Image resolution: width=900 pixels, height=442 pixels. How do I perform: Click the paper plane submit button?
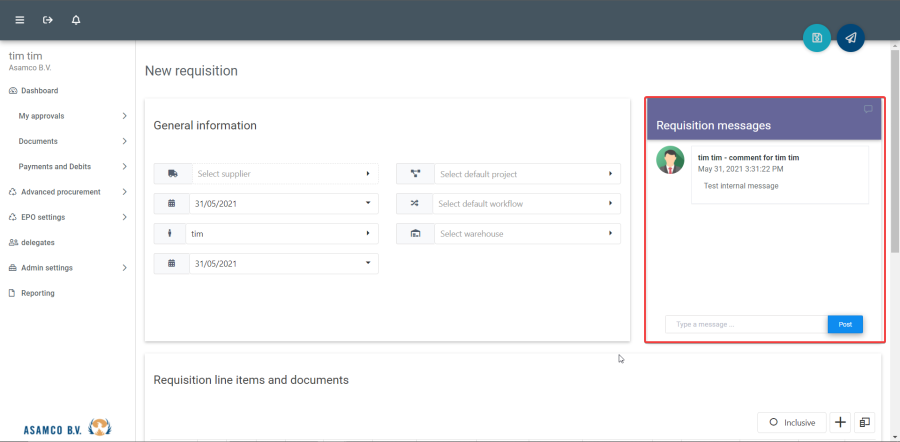(850, 38)
